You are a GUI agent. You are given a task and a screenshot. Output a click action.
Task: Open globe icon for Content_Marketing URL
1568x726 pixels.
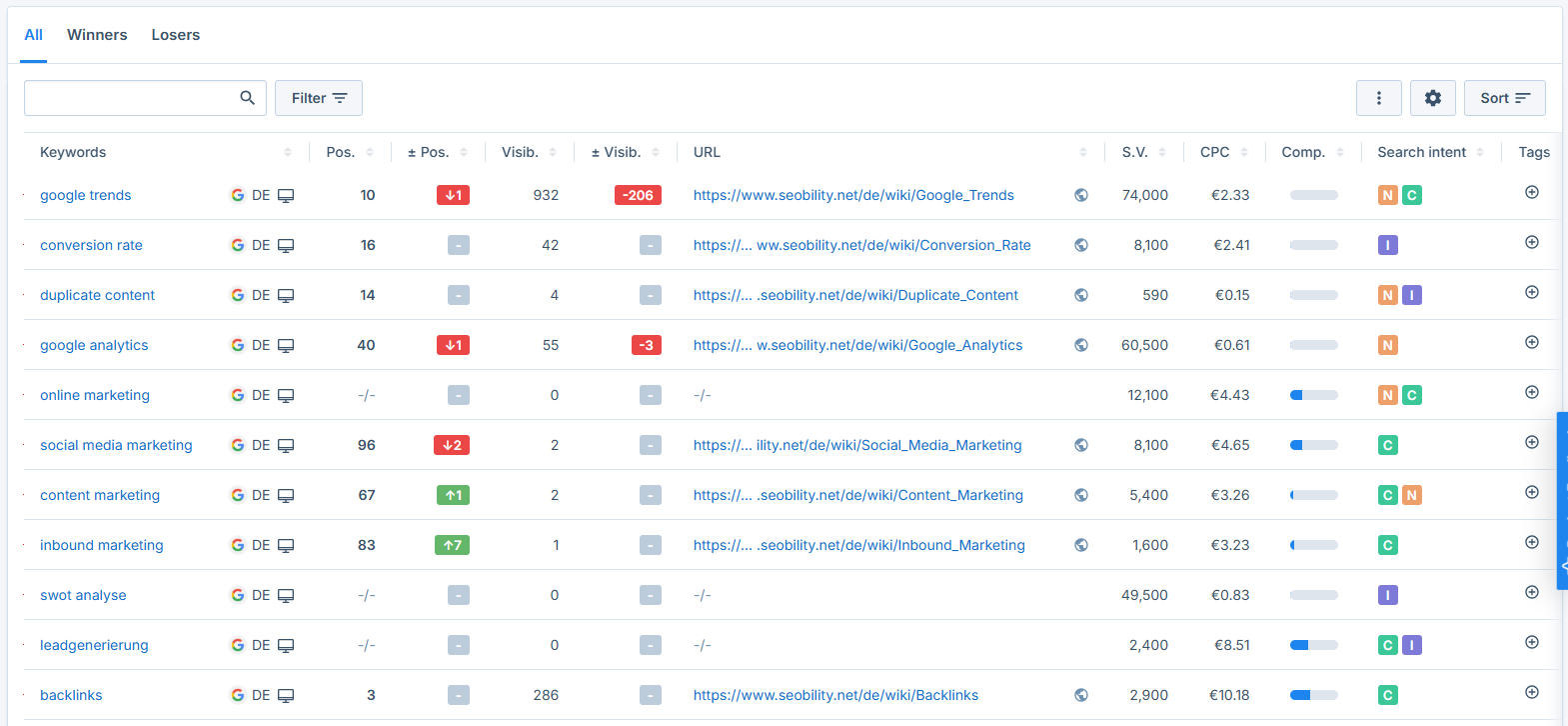click(x=1081, y=495)
